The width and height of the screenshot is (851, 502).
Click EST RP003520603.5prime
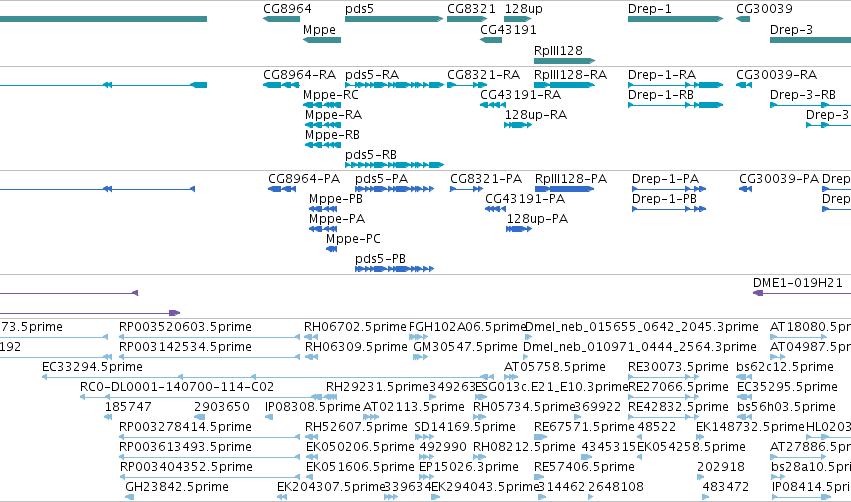point(209,337)
